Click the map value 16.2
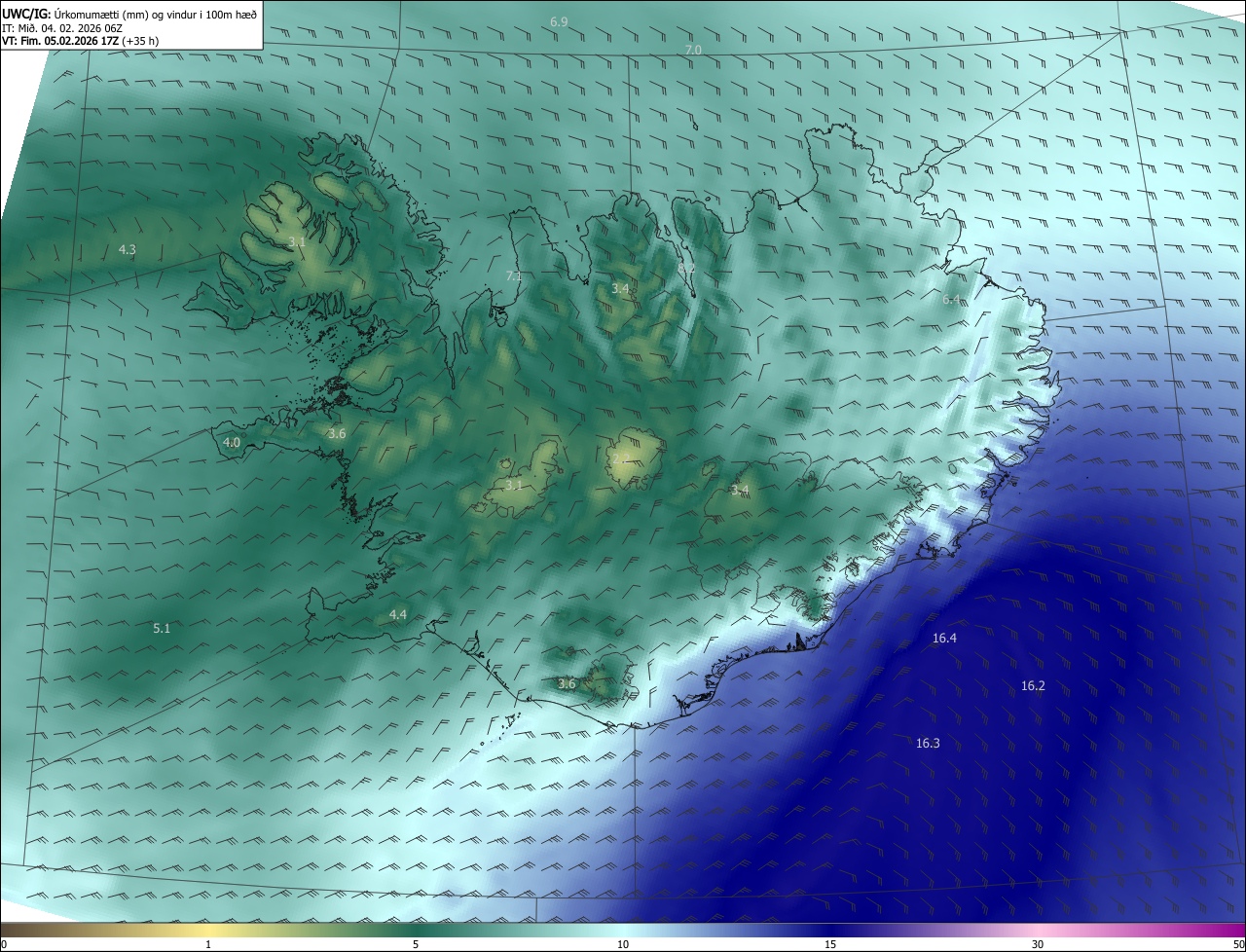Screen dimensions: 1246x952 point(1033,686)
